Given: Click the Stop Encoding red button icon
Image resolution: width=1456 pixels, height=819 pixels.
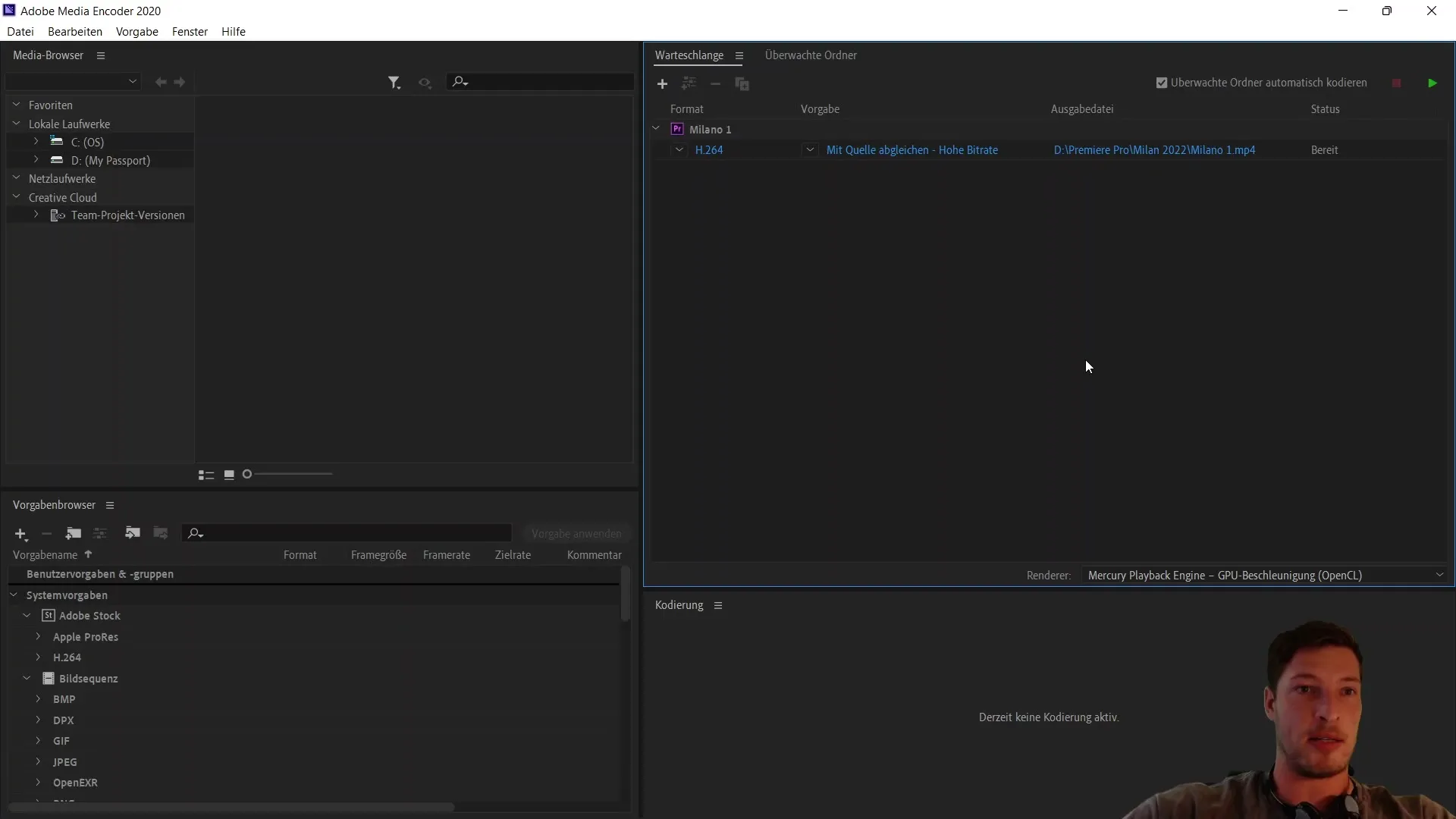Looking at the screenshot, I should coord(1397,83).
